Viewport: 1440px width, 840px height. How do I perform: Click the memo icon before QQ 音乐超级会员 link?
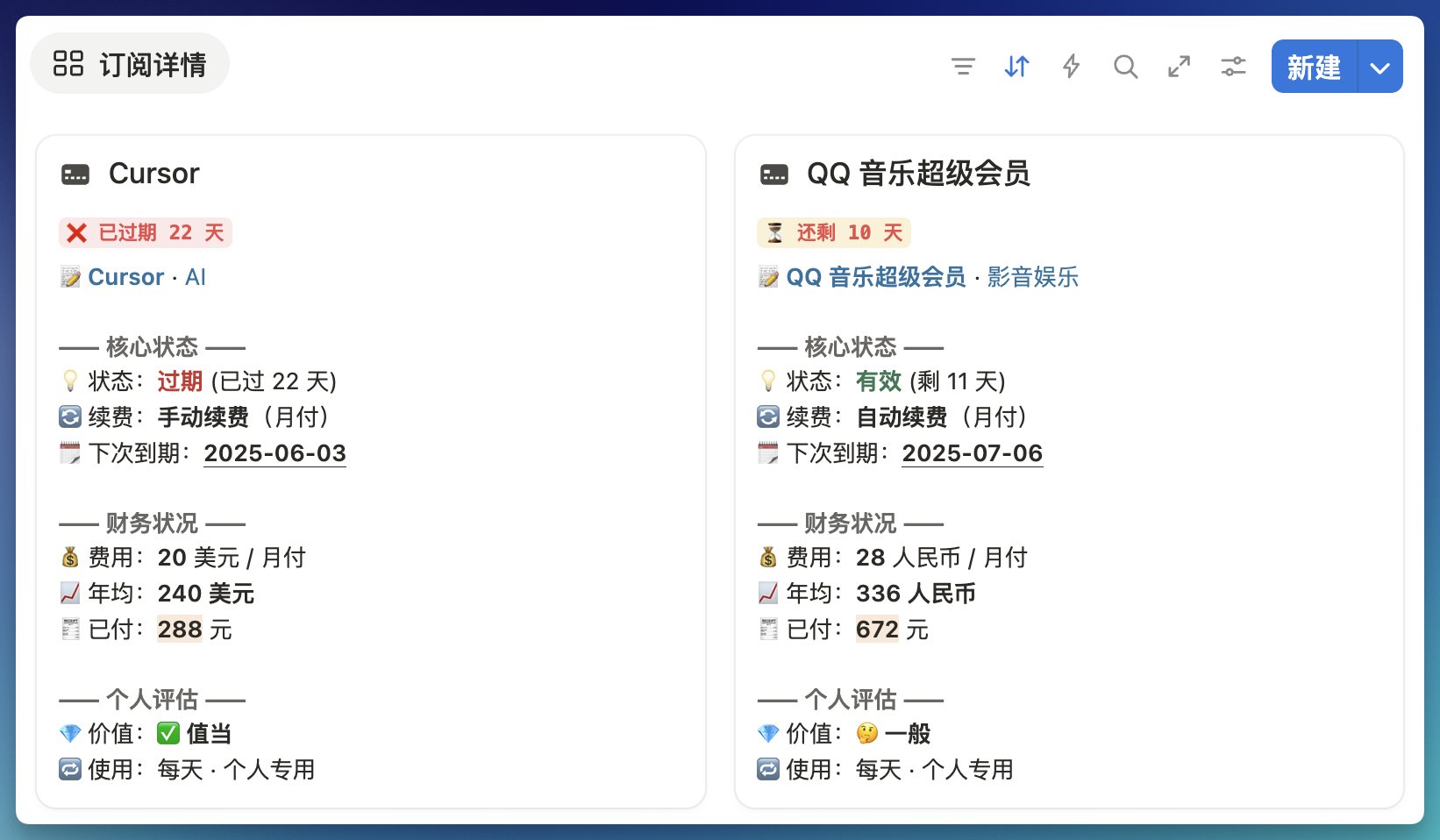point(768,277)
